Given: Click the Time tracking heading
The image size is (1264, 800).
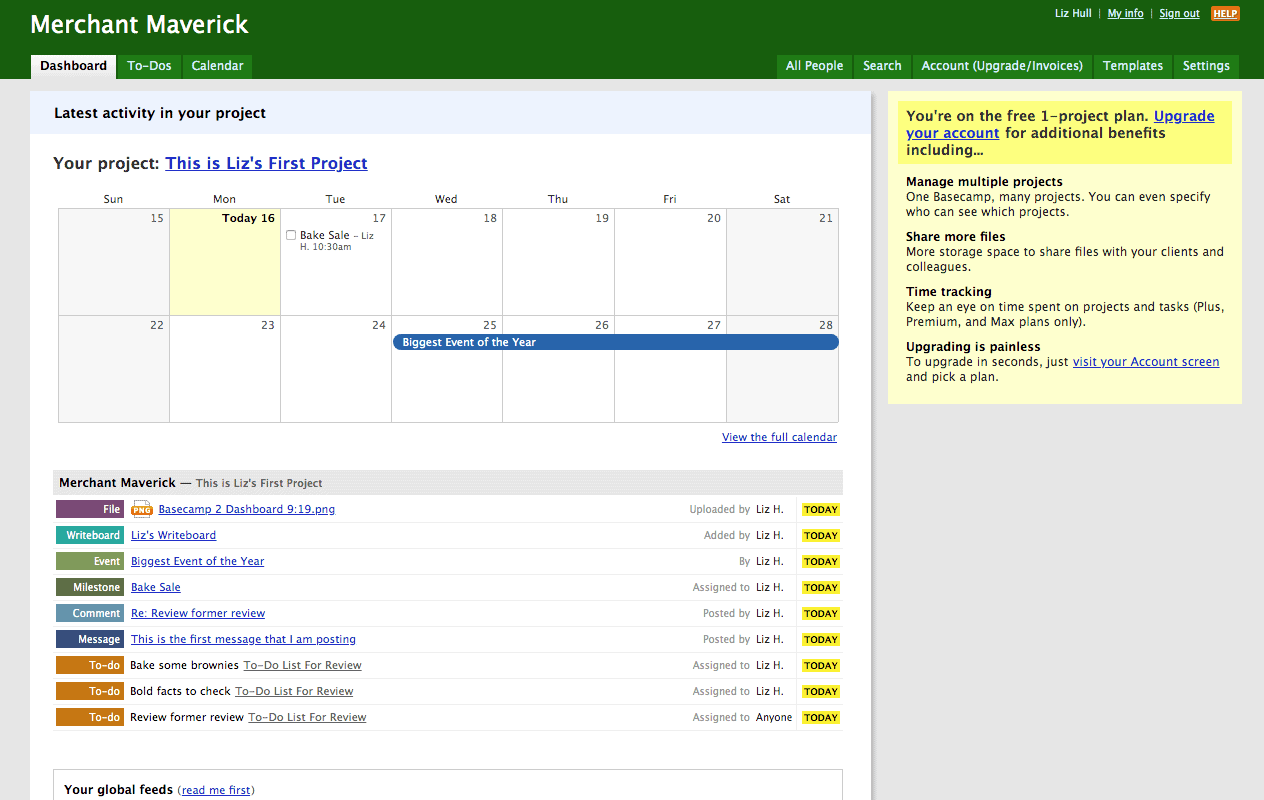Looking at the screenshot, I should pyautogui.click(x=949, y=292).
